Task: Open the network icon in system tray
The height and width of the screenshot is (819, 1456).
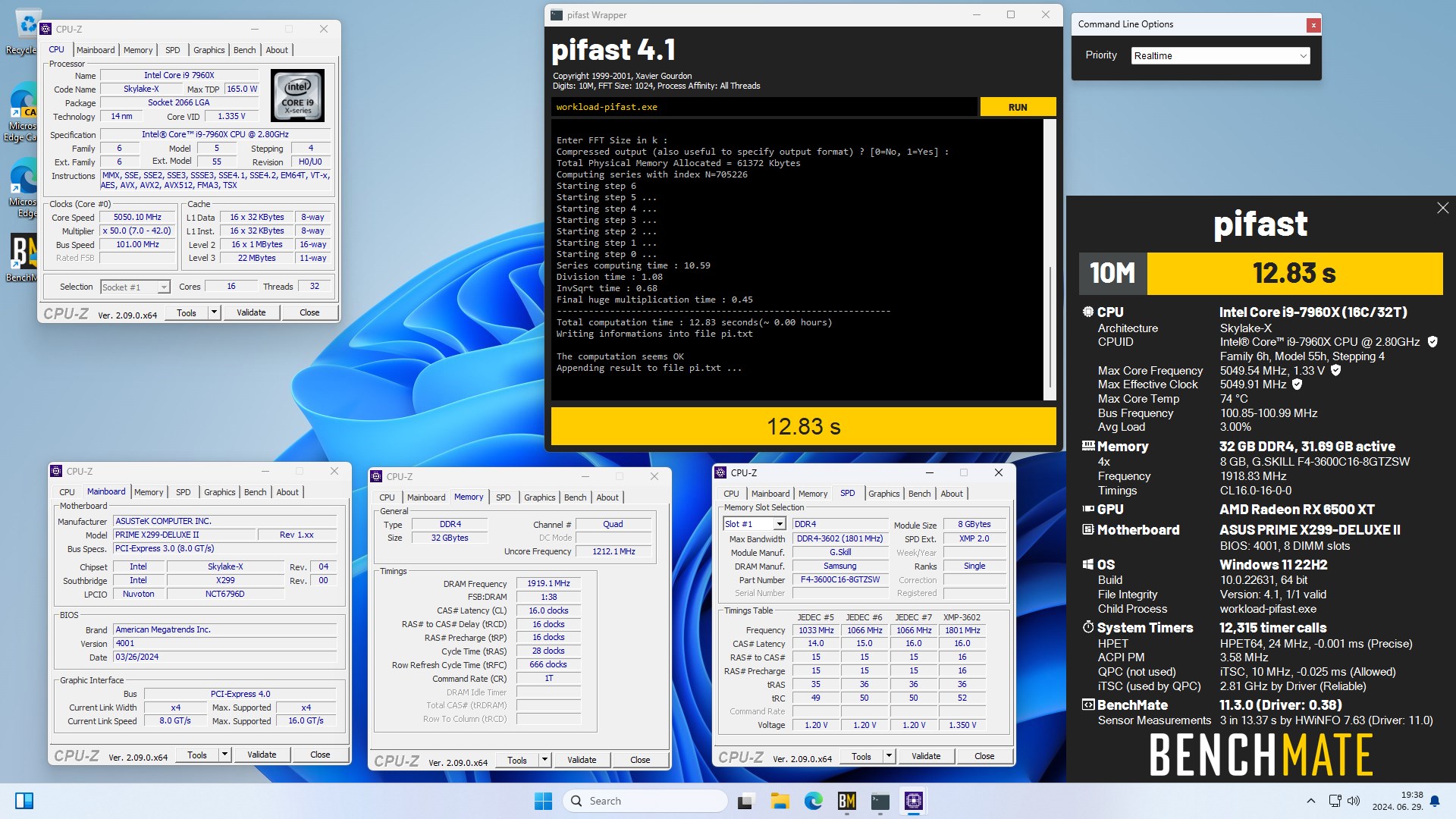Action: tap(1335, 801)
